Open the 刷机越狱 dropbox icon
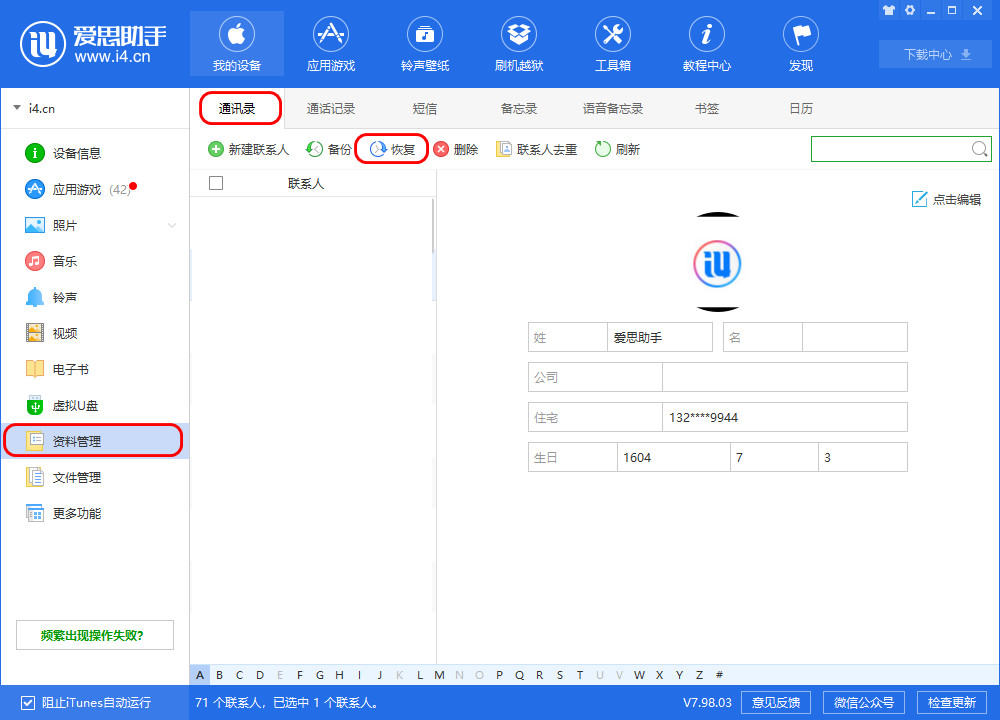This screenshot has width=1000, height=720. click(x=519, y=35)
